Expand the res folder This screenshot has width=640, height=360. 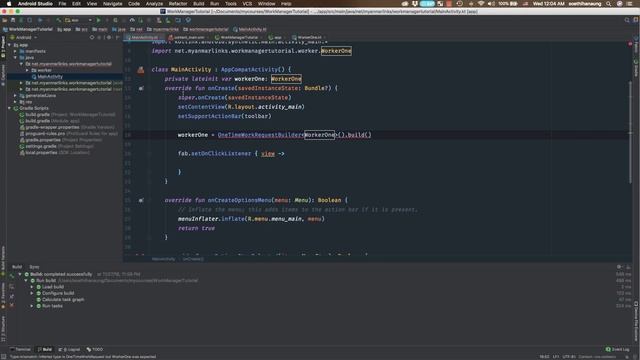pyautogui.click(x=16, y=102)
